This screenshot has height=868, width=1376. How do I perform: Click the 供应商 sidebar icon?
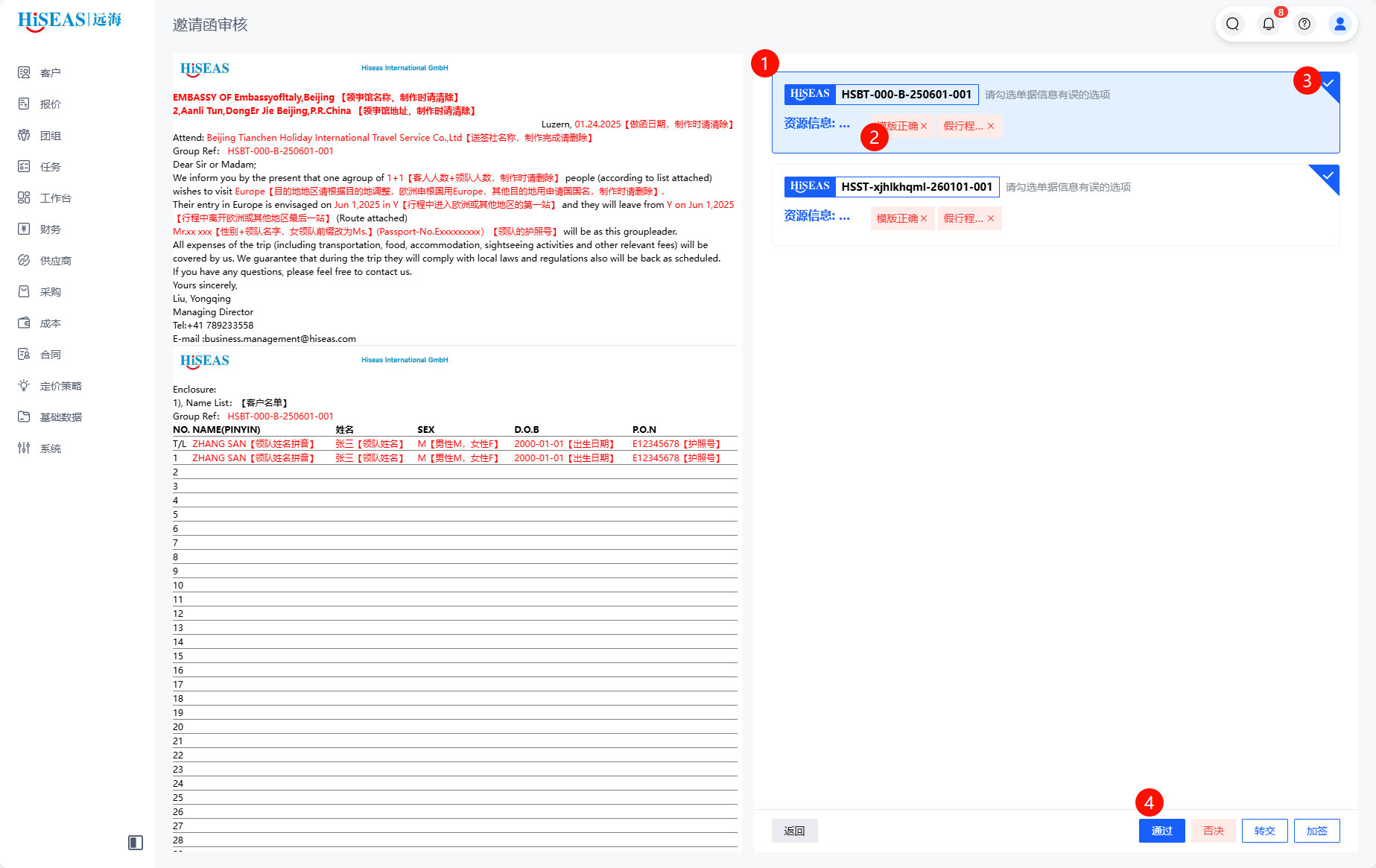24,260
